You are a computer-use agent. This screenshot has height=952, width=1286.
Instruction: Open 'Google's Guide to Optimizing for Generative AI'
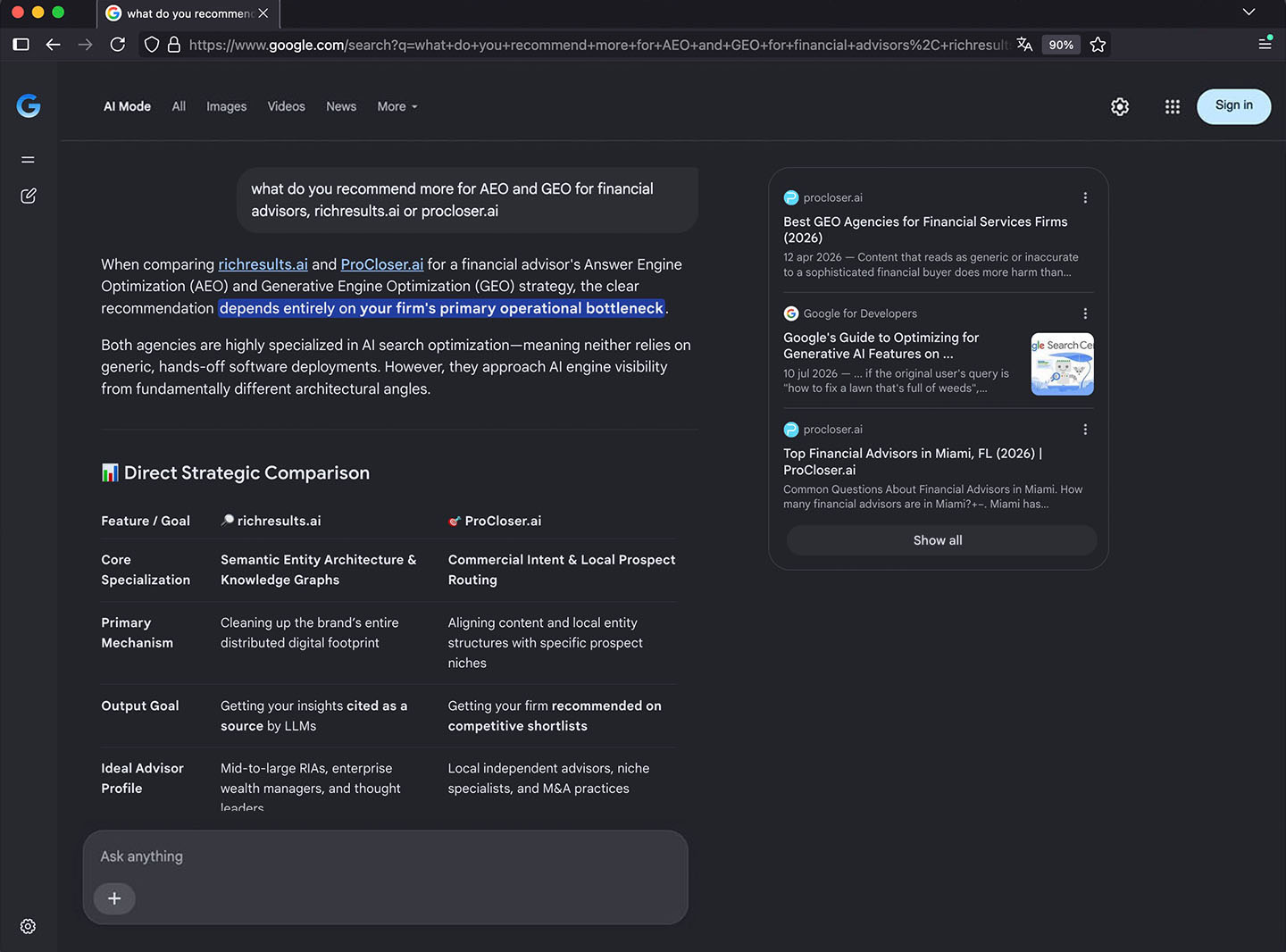(881, 346)
